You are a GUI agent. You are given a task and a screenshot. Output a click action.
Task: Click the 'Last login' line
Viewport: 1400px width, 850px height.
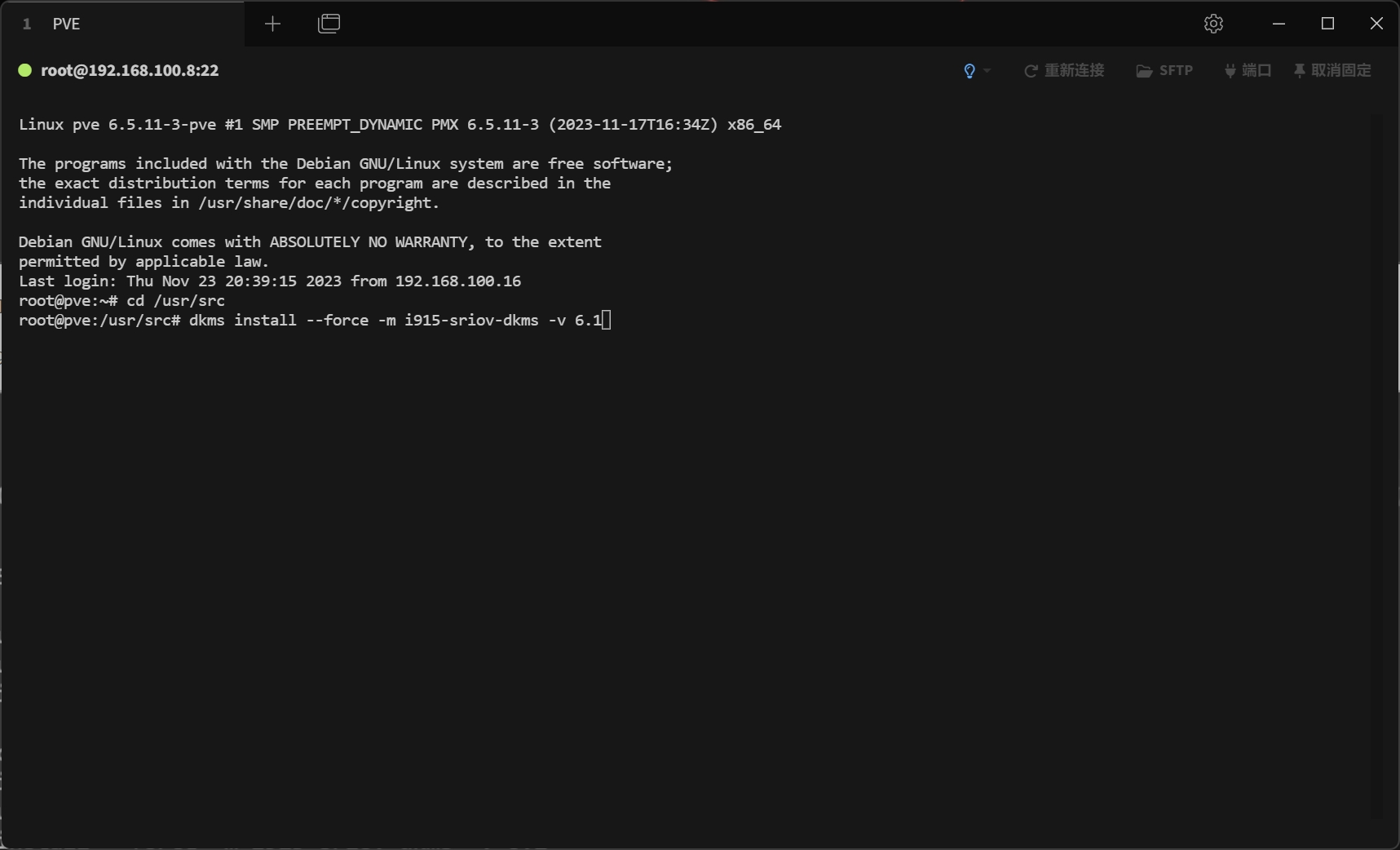point(270,281)
